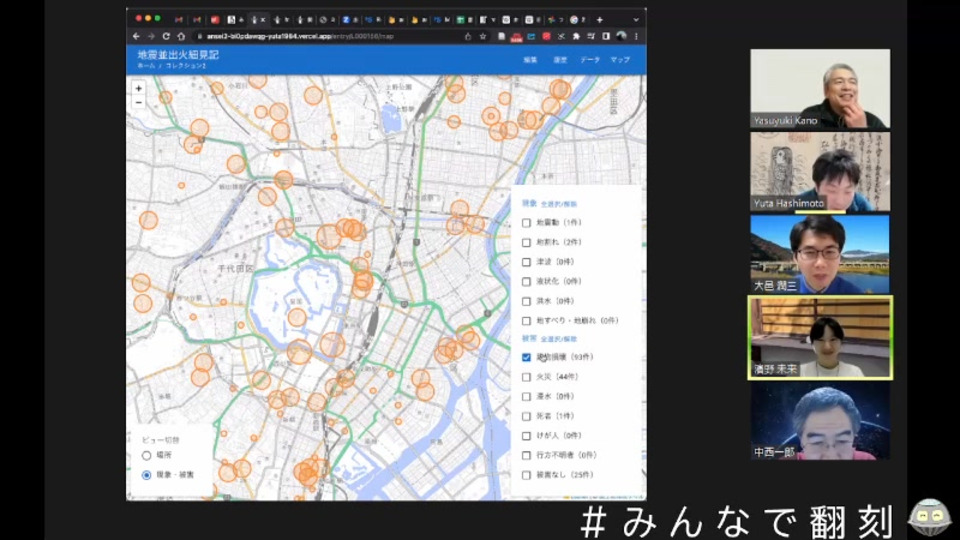Viewport: 960px width, 540px height.
Task: Expand the tab search chevron
Action: (636, 20)
